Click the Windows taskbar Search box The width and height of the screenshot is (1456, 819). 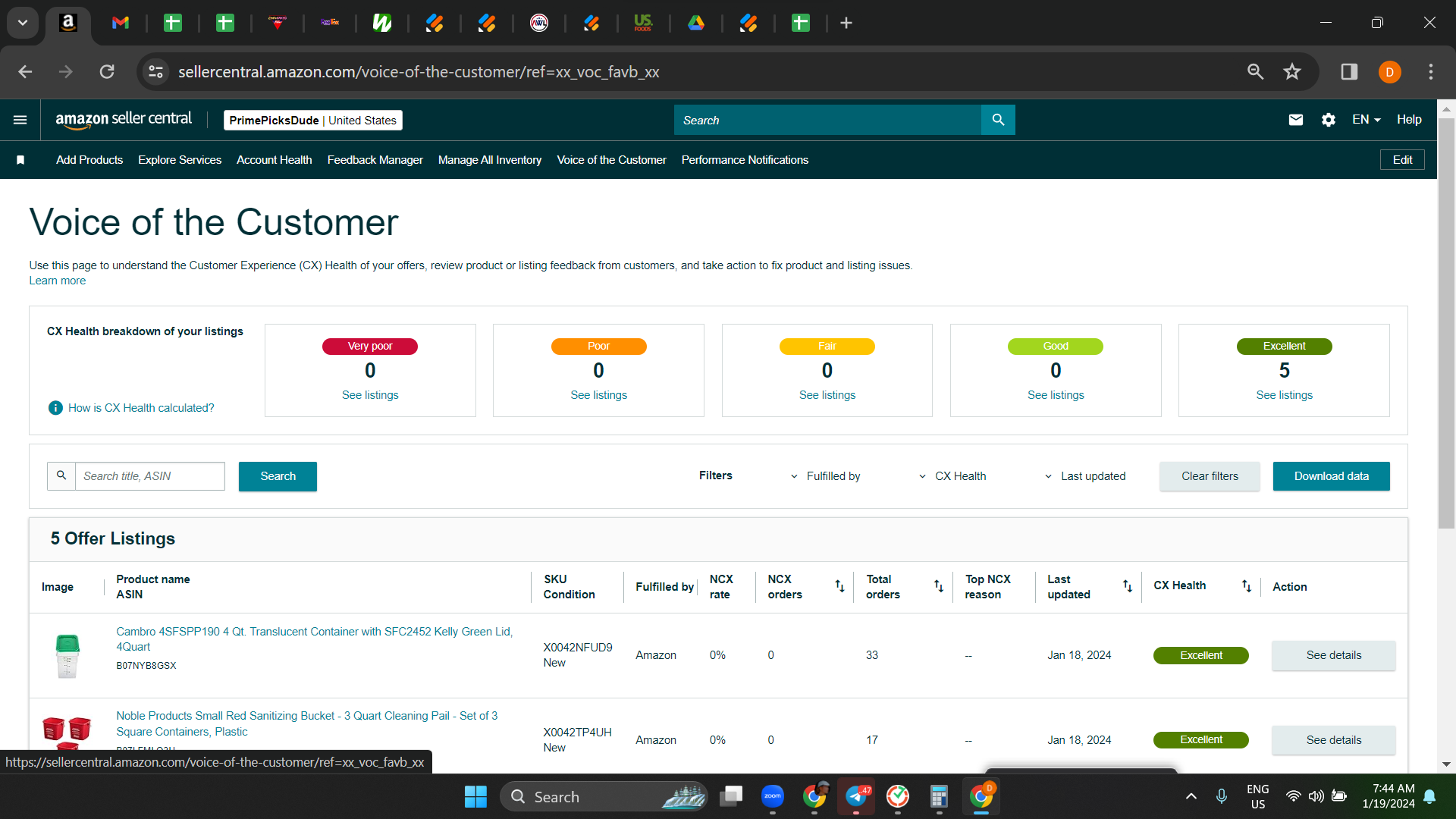604,796
